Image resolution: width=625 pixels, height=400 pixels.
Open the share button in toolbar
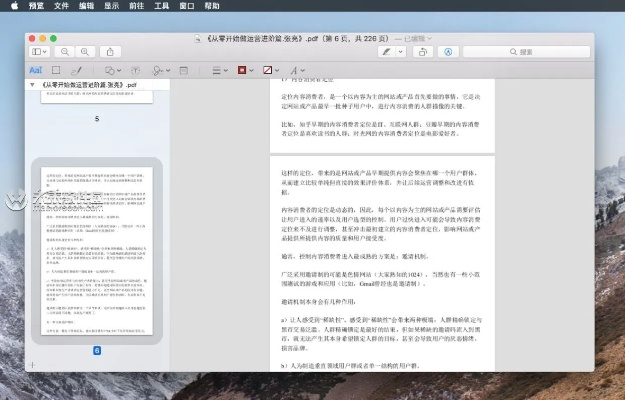tap(110, 51)
